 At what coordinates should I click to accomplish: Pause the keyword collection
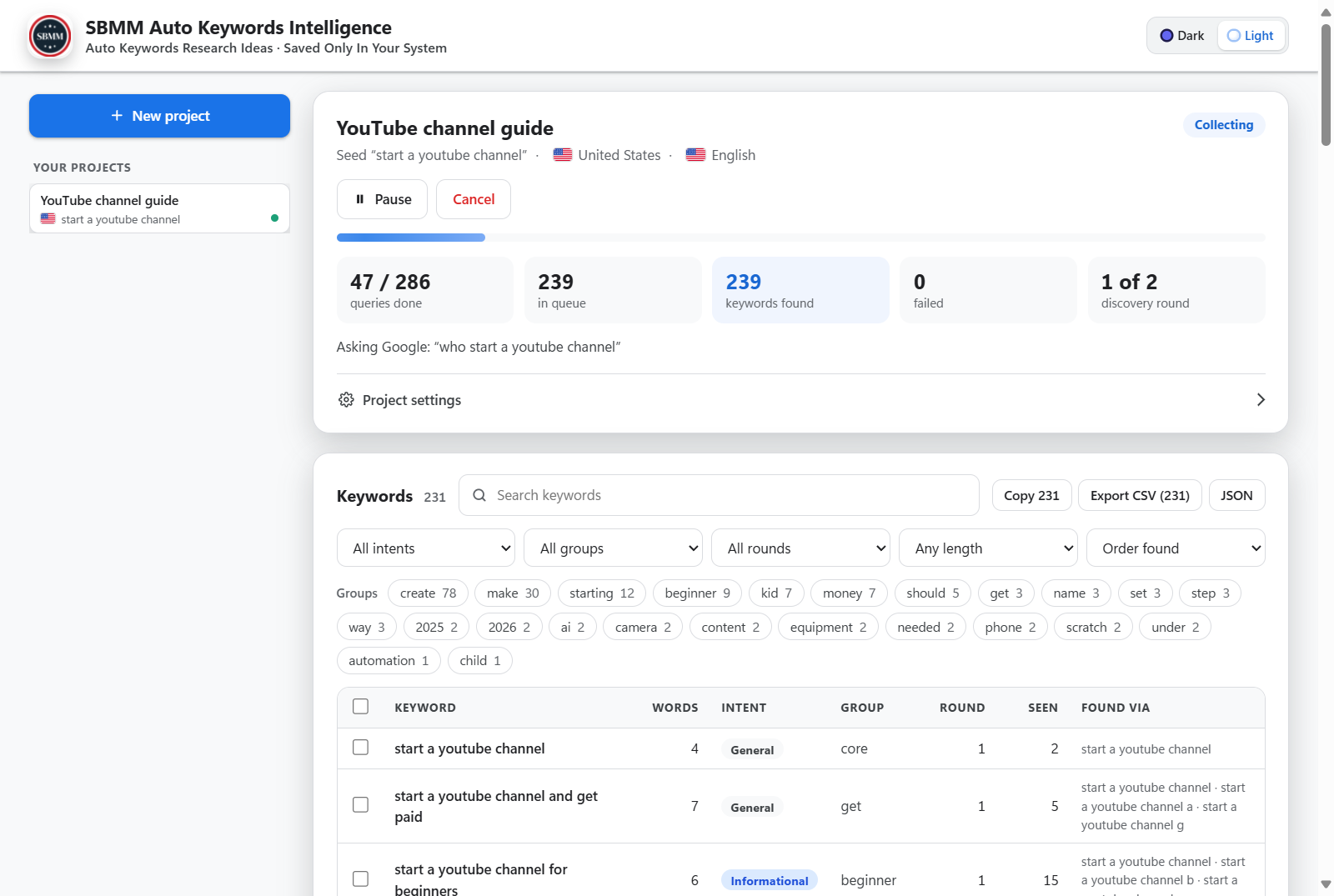[383, 199]
